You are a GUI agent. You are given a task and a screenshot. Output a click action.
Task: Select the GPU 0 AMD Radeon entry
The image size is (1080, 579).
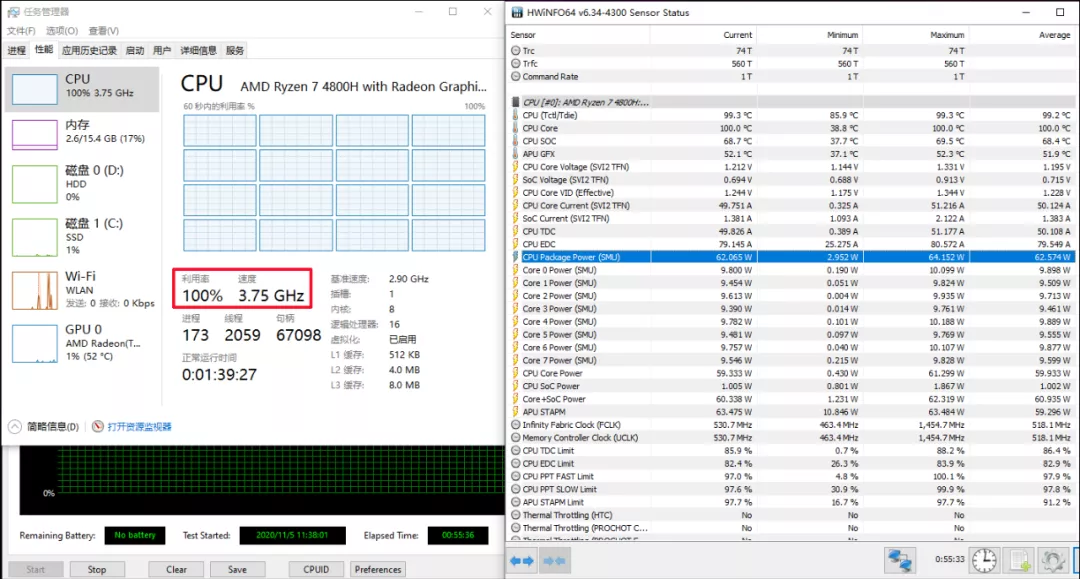(x=83, y=342)
